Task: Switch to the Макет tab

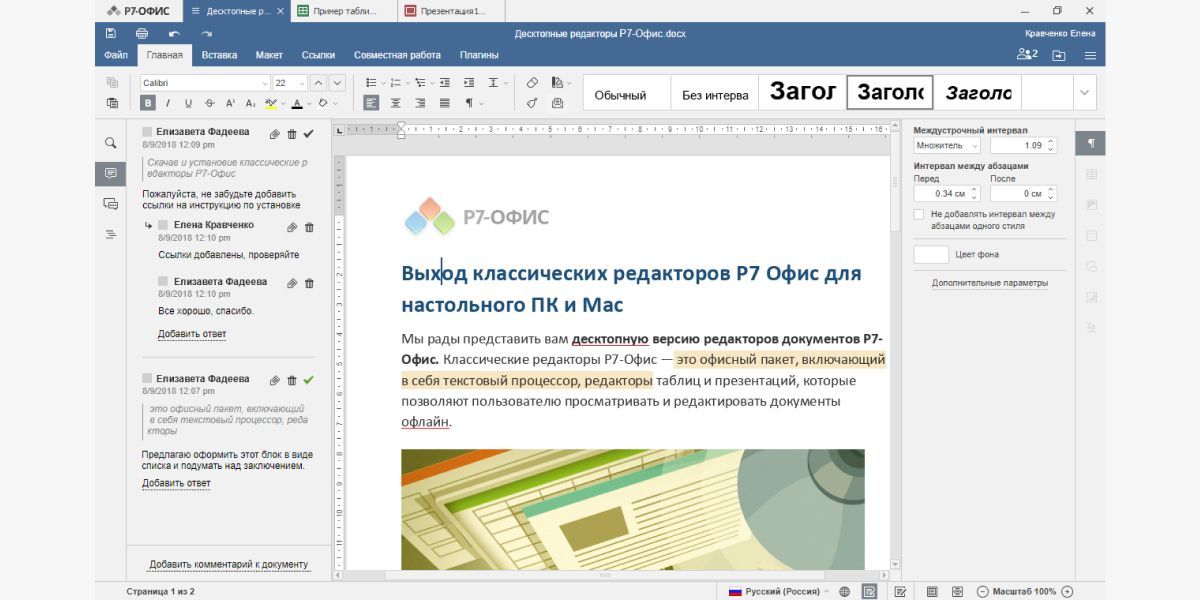Action: [x=269, y=55]
